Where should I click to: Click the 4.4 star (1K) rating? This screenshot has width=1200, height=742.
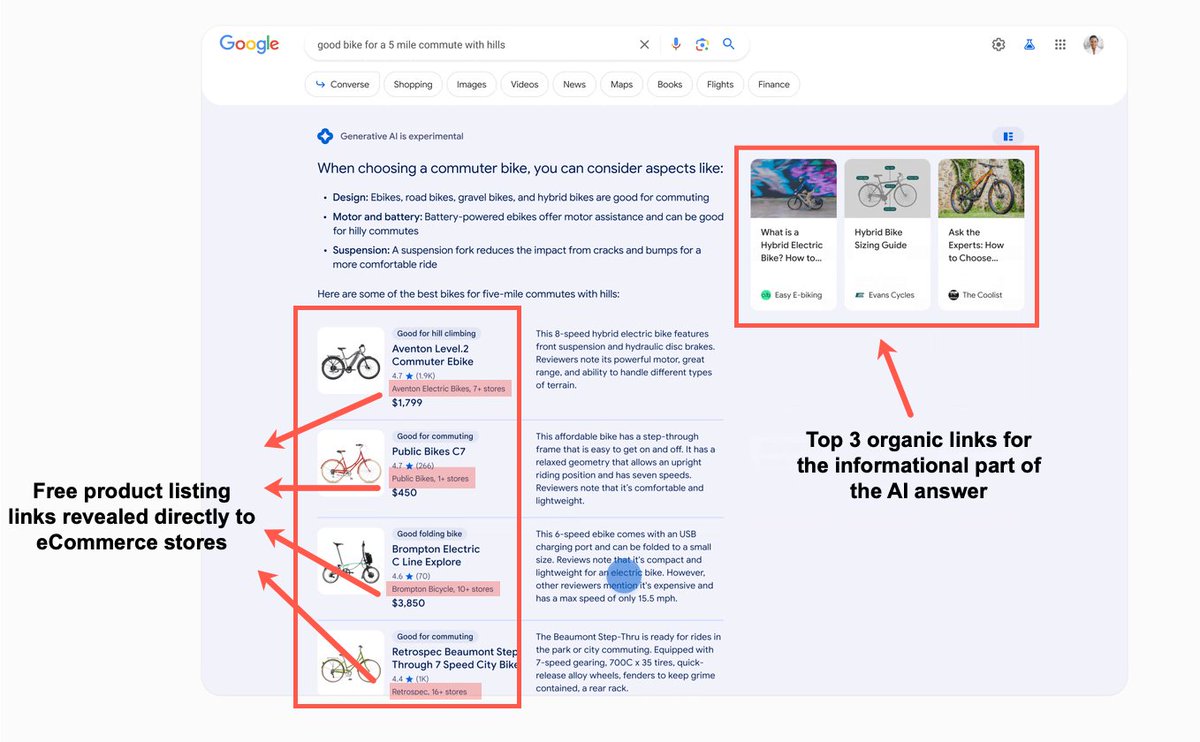pyautogui.click(x=411, y=679)
